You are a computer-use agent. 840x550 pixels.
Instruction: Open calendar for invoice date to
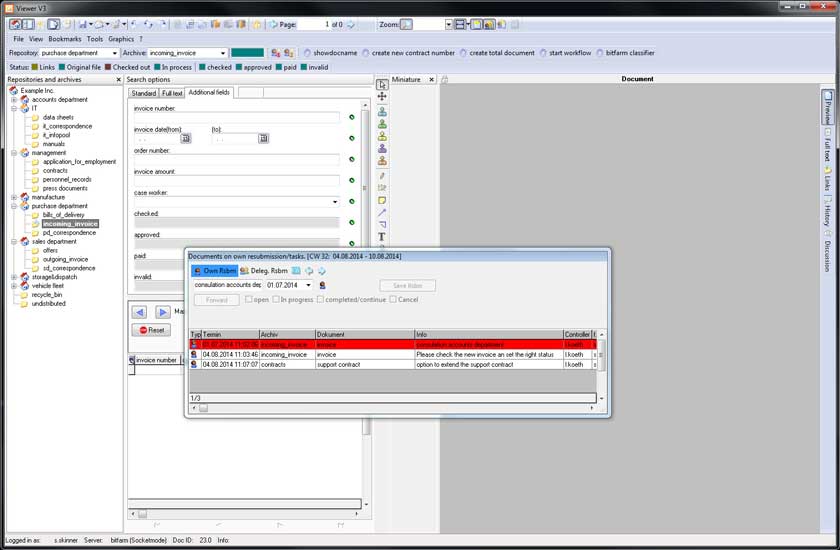[x=264, y=139]
